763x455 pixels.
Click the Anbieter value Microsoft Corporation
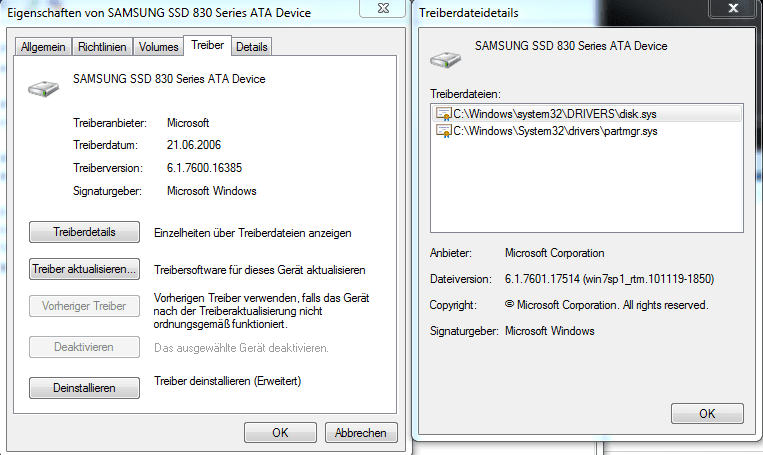pos(554,253)
